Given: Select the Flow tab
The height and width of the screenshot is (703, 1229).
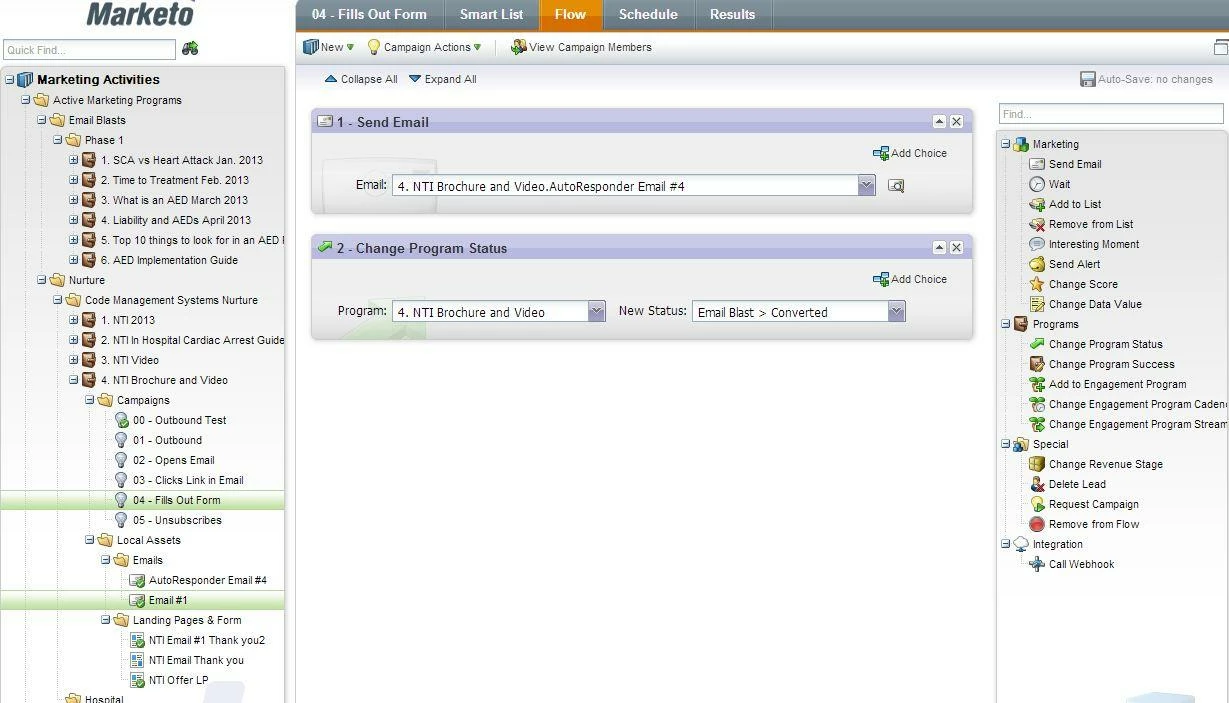Looking at the screenshot, I should click(570, 14).
